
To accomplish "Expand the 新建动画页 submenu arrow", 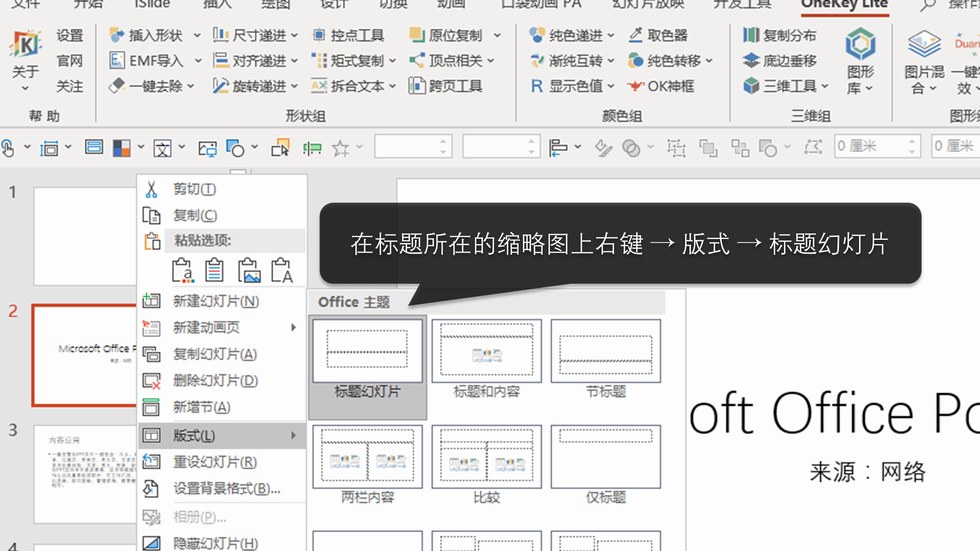I will coord(293,328).
